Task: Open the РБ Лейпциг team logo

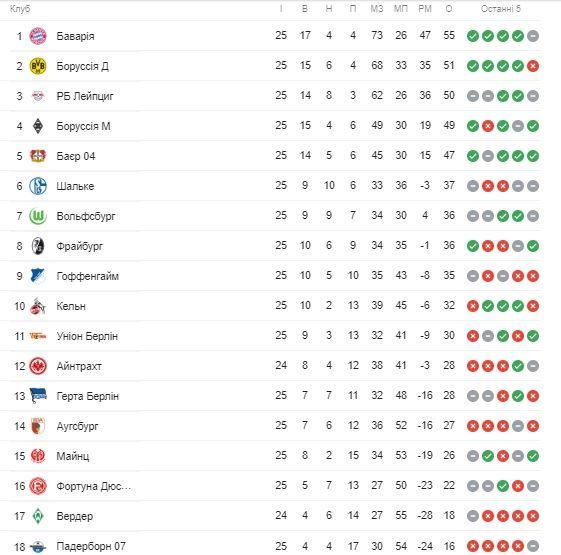Action: 38,96
